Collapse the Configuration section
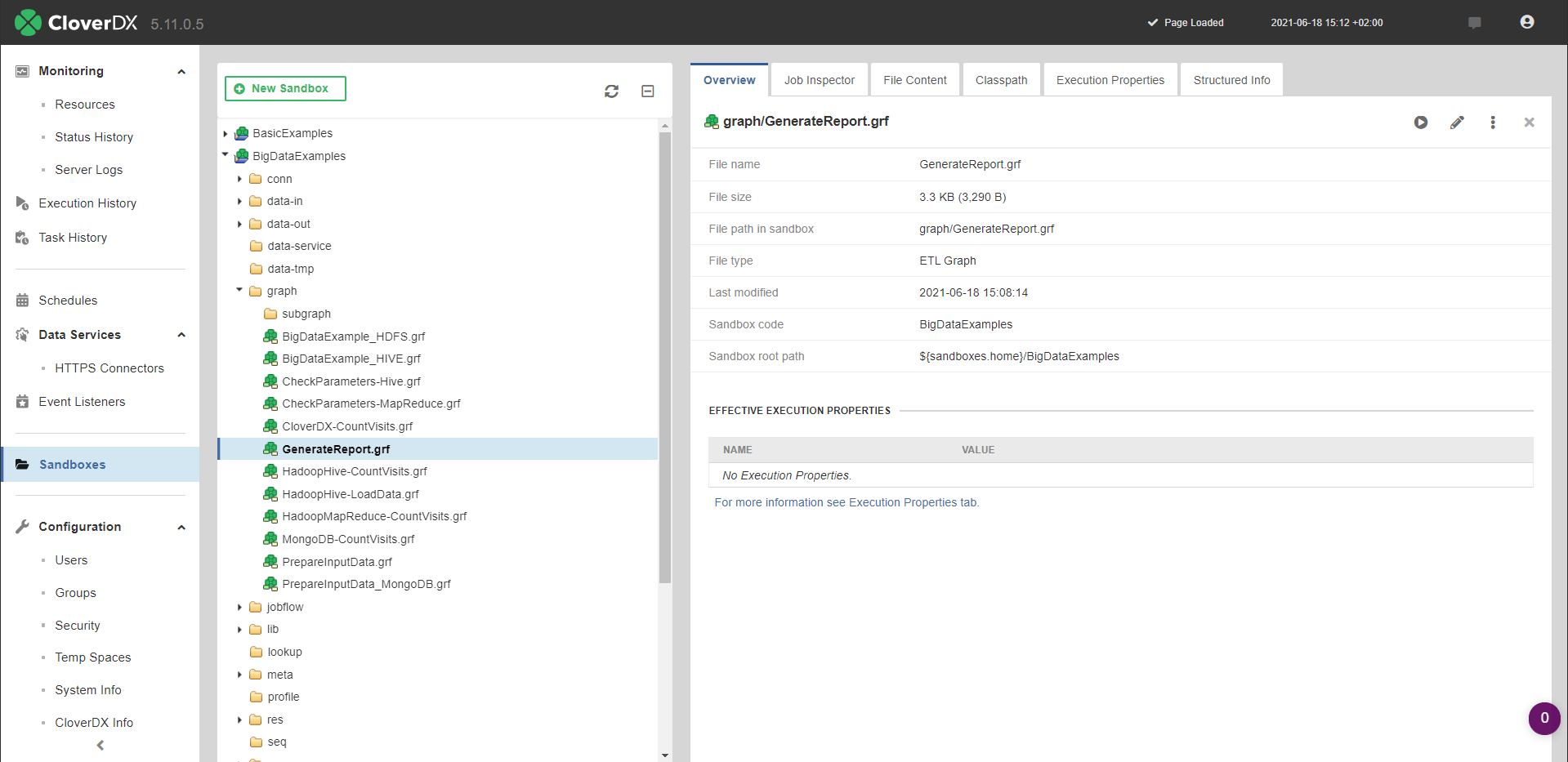The width and height of the screenshot is (1568, 762). tap(181, 528)
